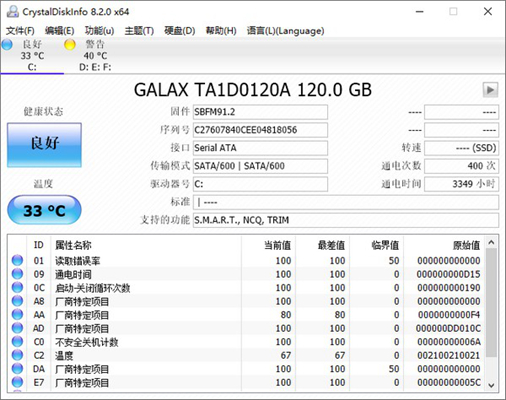
Task: Click the interface field Serial ATA
Action: tap(260, 148)
